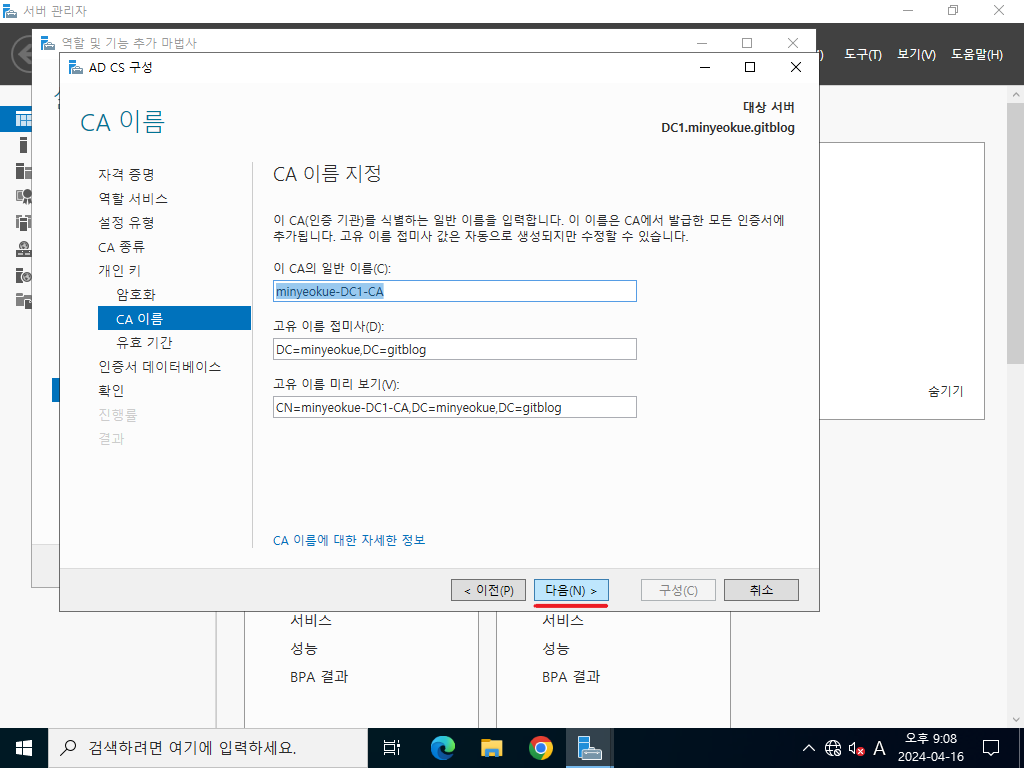Click AD CS sidebar icon in Server Manager
This screenshot has height=768, width=1024.
[x=24, y=197]
